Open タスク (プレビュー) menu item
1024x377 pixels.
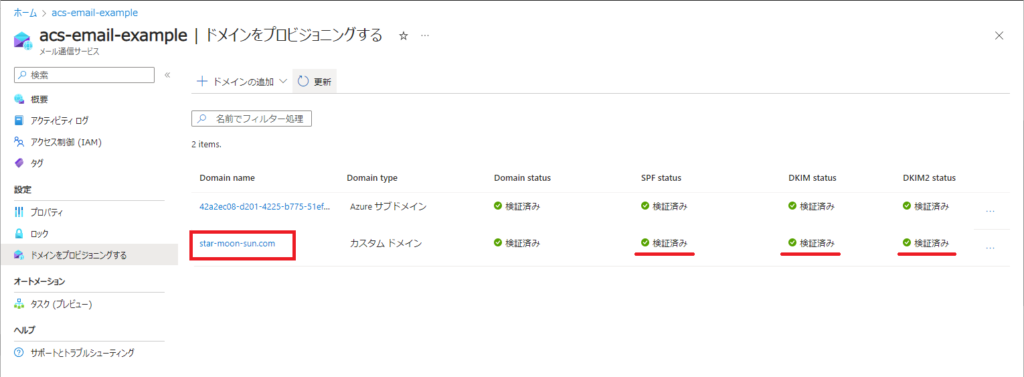61,304
